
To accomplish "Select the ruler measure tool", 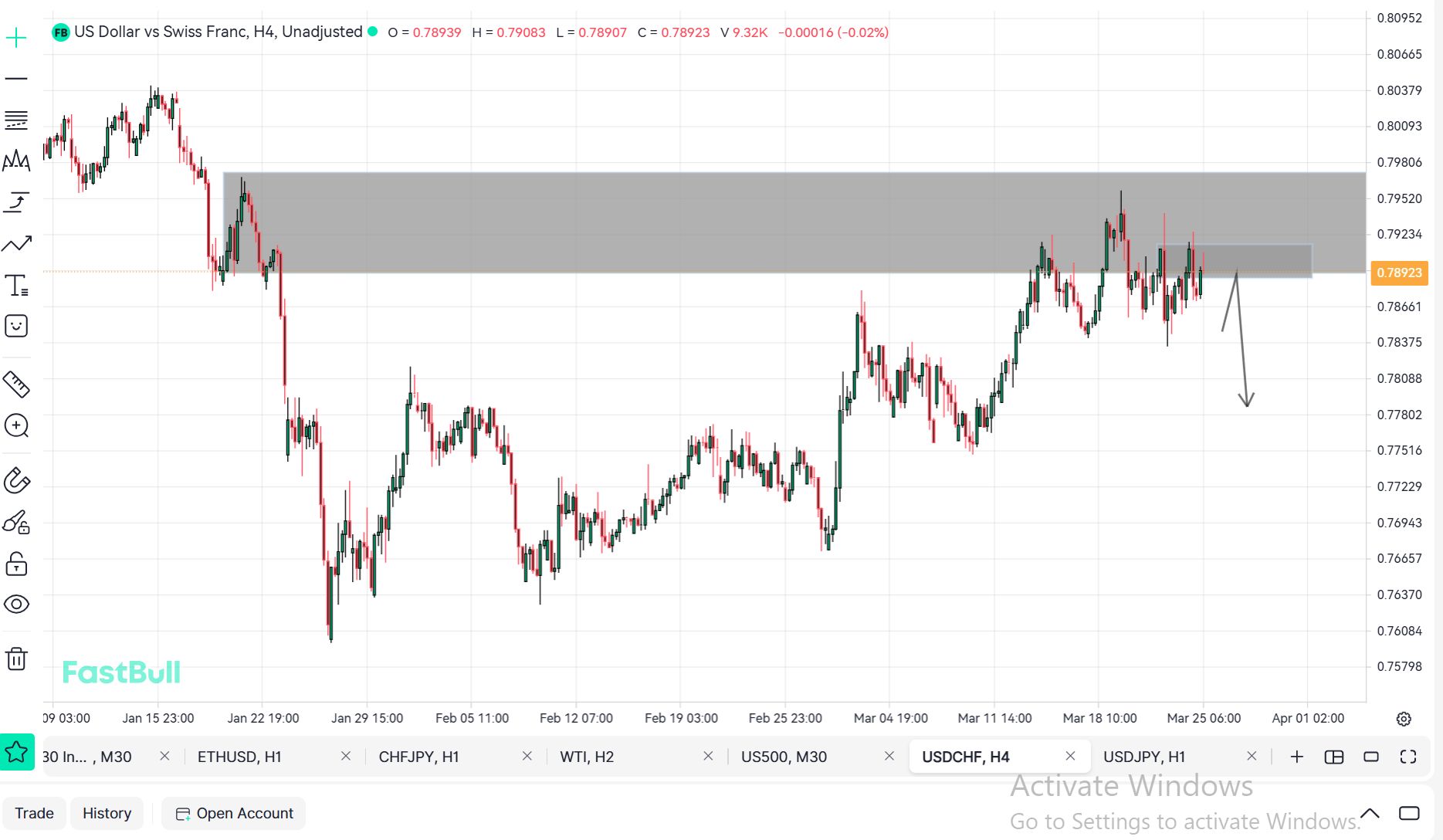I will [x=16, y=384].
